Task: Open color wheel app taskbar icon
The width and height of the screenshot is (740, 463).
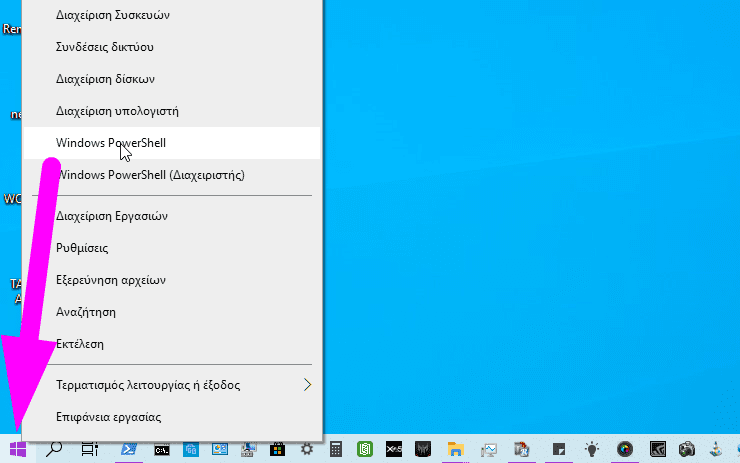Action: 625,449
